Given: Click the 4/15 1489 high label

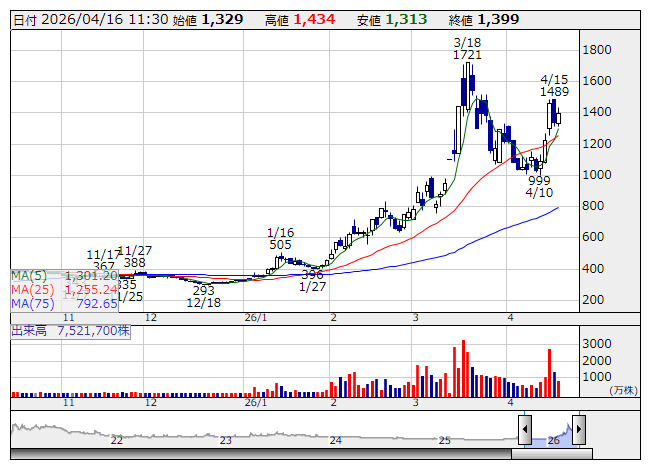Looking at the screenshot, I should (554, 85).
